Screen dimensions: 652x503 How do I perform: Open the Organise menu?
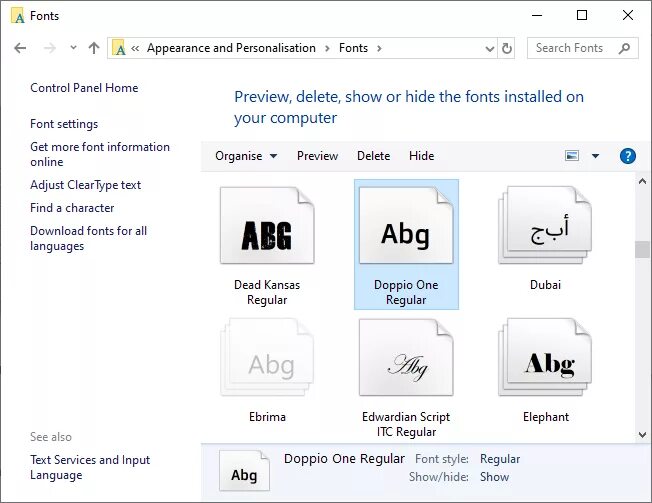click(x=246, y=156)
